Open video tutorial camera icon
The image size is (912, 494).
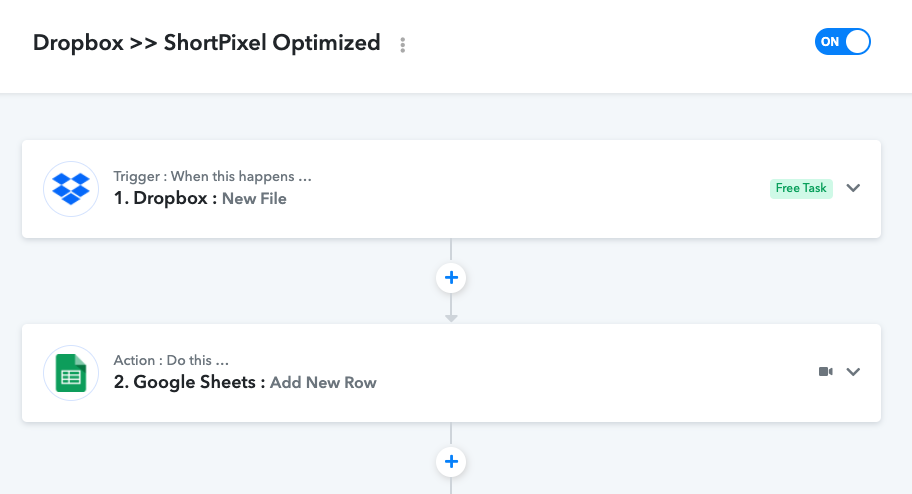826,372
